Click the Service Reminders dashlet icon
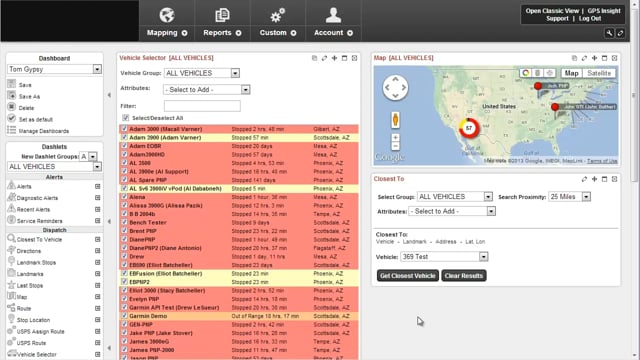This screenshot has width=640, height=360. tap(11, 220)
